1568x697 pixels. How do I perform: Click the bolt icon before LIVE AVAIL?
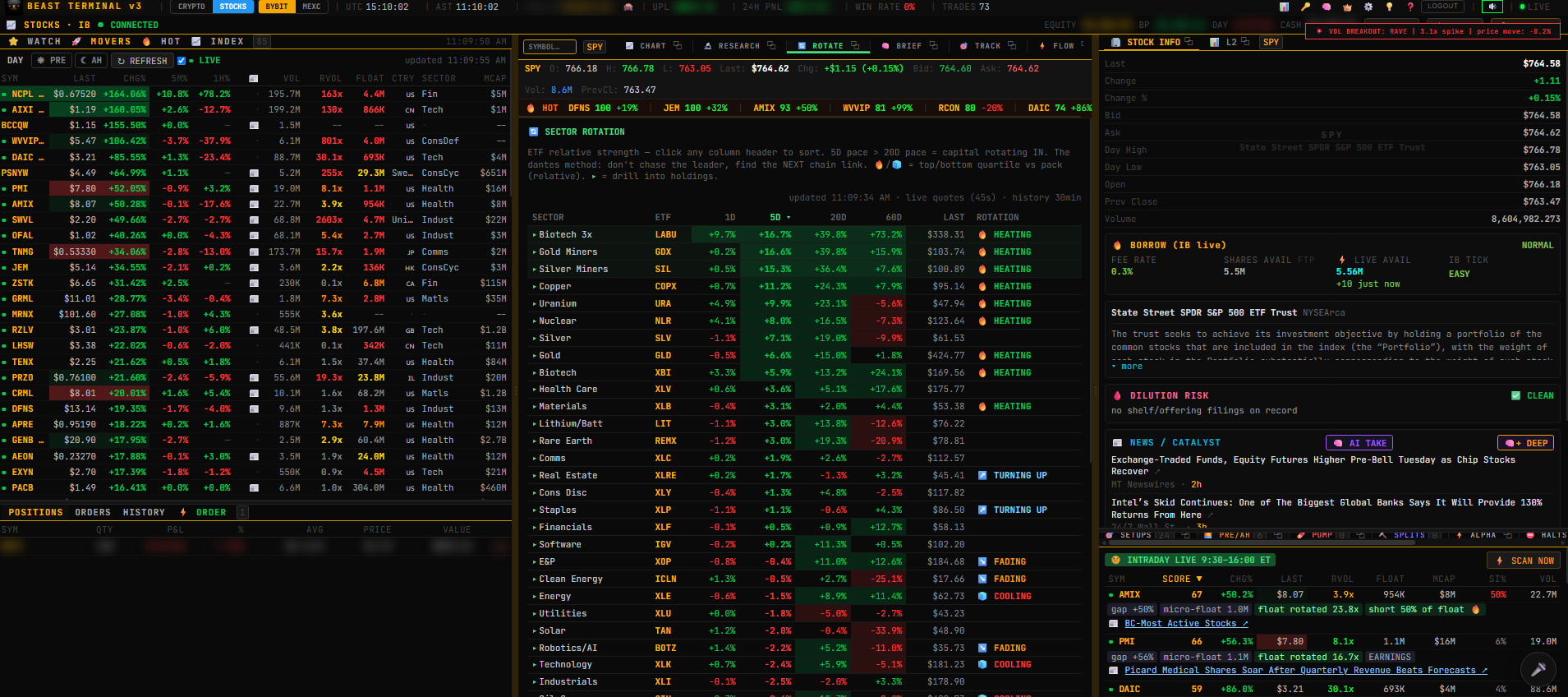pyautogui.click(x=1341, y=260)
